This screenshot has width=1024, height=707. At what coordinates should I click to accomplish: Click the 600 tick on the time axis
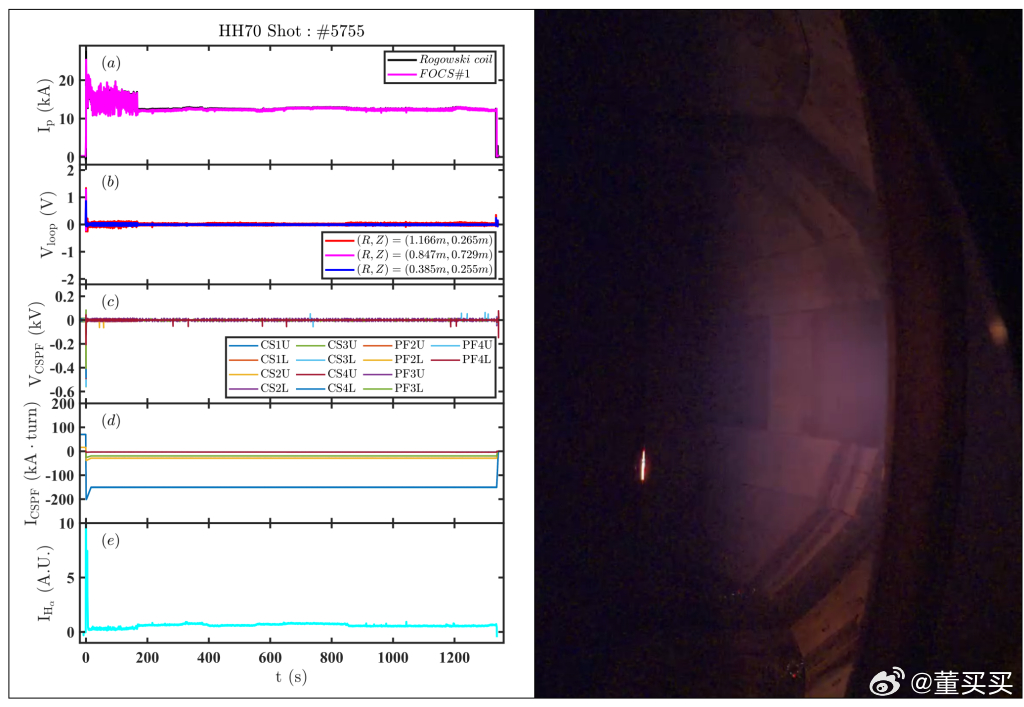[270, 658]
